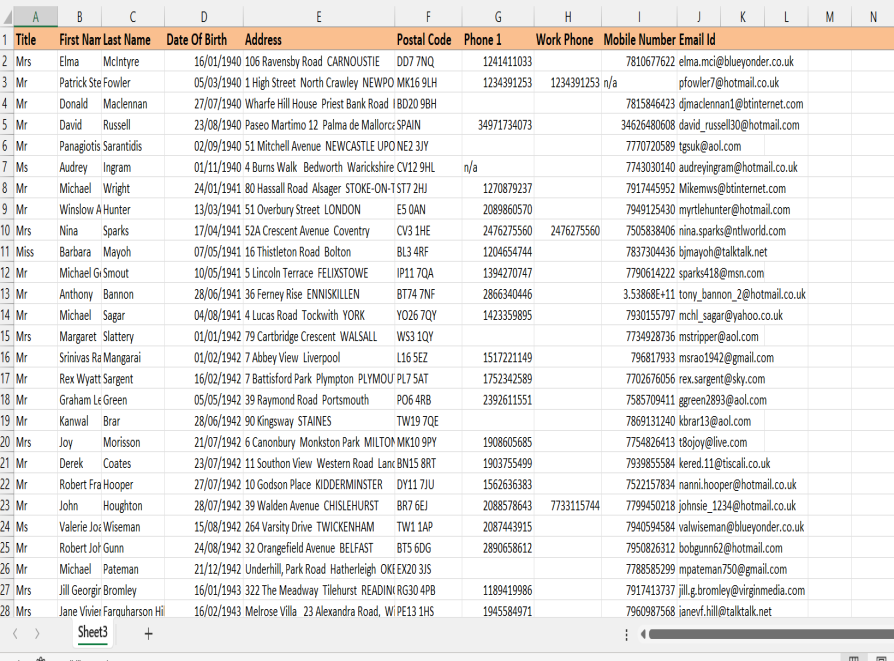Click the "Postal Code" header cell
This screenshot has height=661, width=894.
[x=428, y=39]
